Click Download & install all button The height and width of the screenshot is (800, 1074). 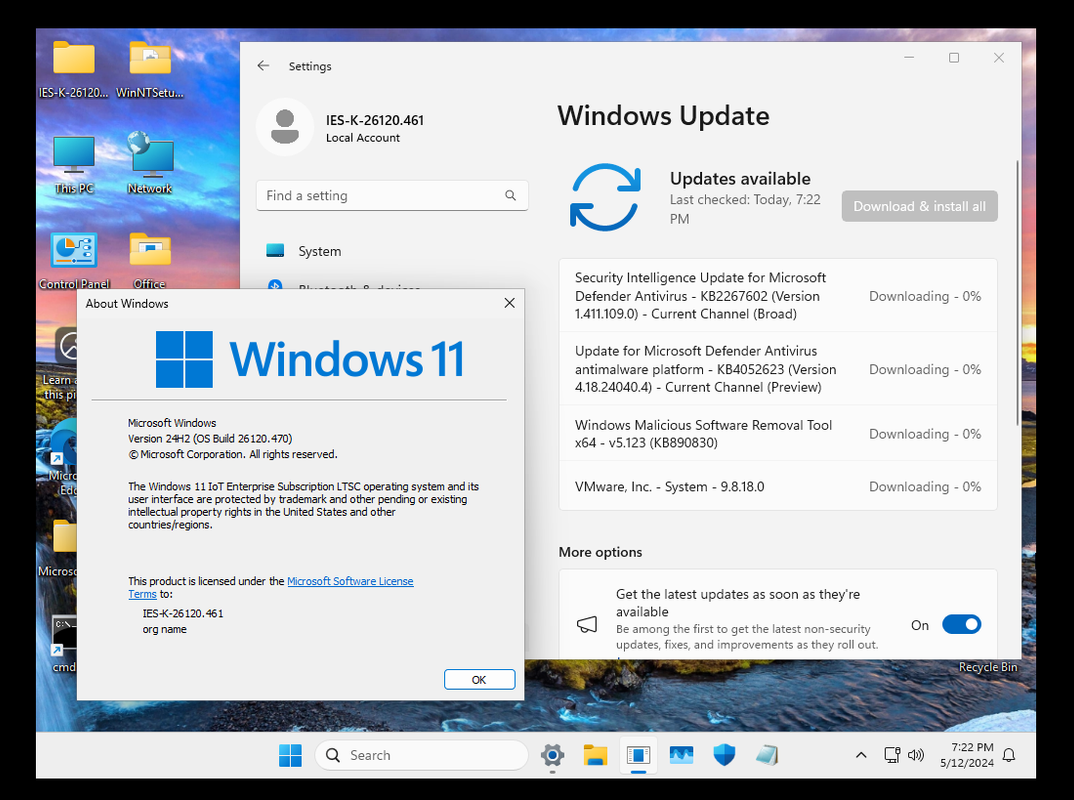[x=919, y=206]
